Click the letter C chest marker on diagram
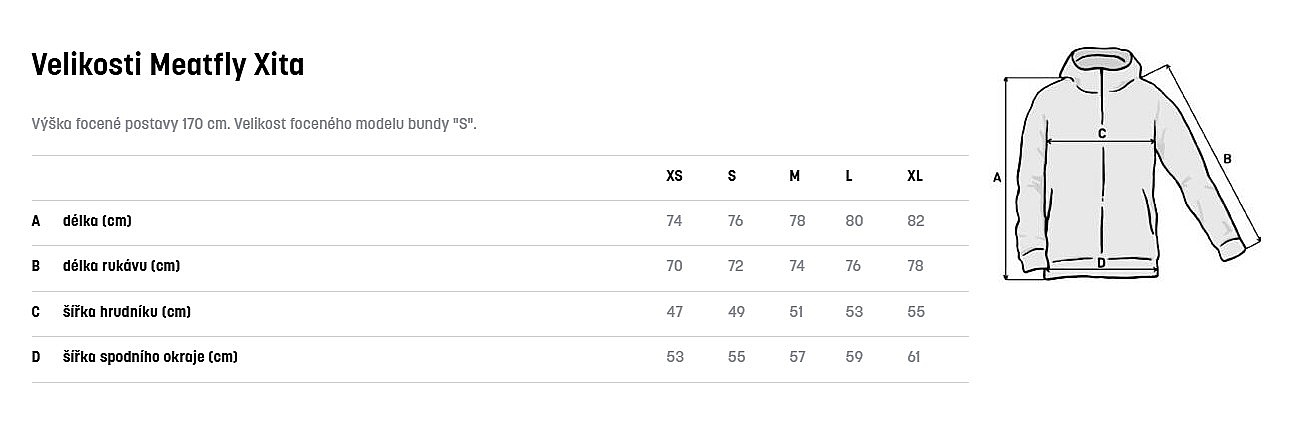This screenshot has height=421, width=1305. point(1101,133)
